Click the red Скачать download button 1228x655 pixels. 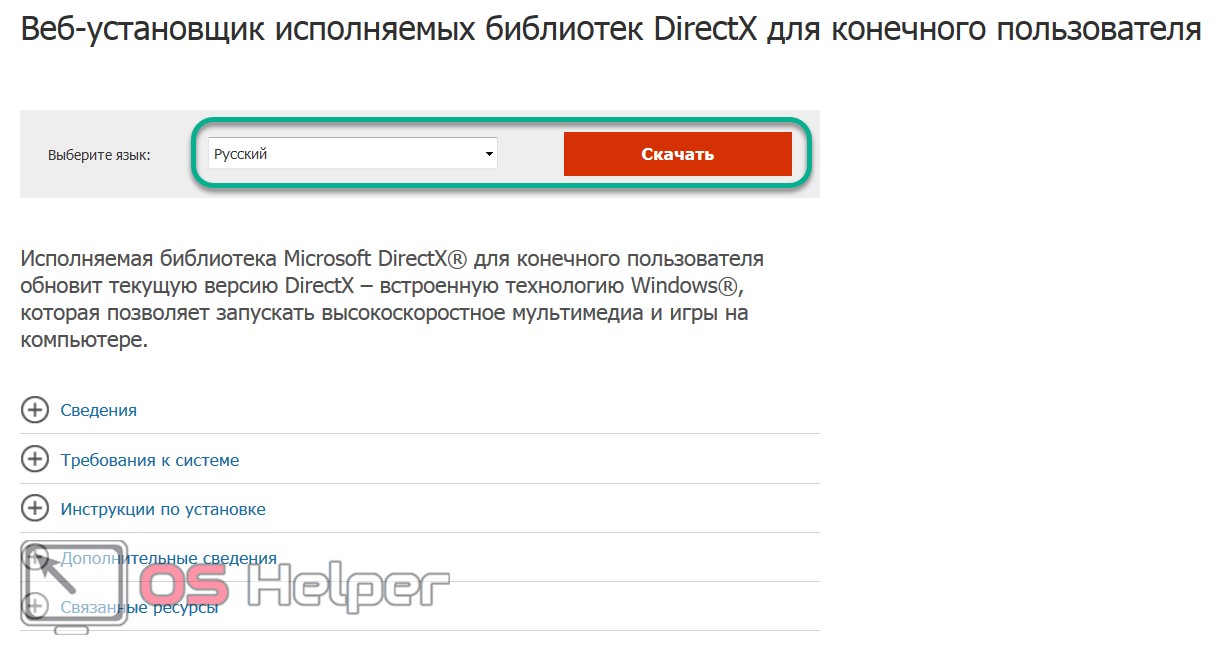678,154
